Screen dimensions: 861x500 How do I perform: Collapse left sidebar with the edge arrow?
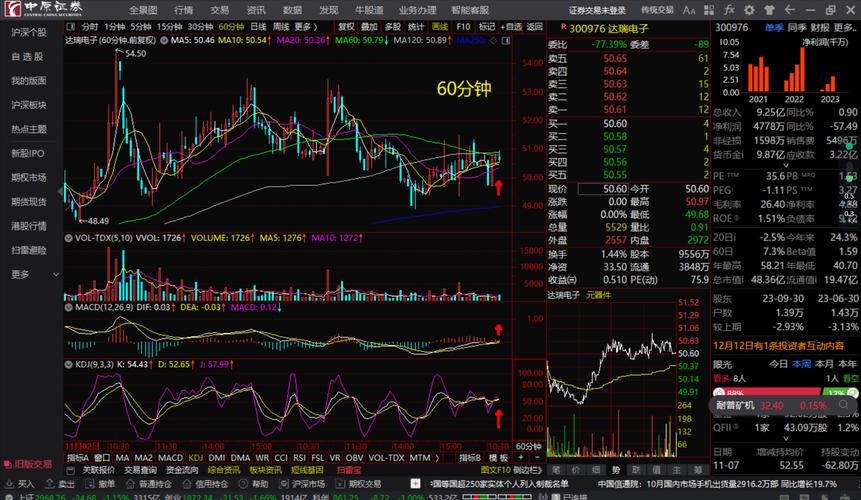(x=60, y=191)
